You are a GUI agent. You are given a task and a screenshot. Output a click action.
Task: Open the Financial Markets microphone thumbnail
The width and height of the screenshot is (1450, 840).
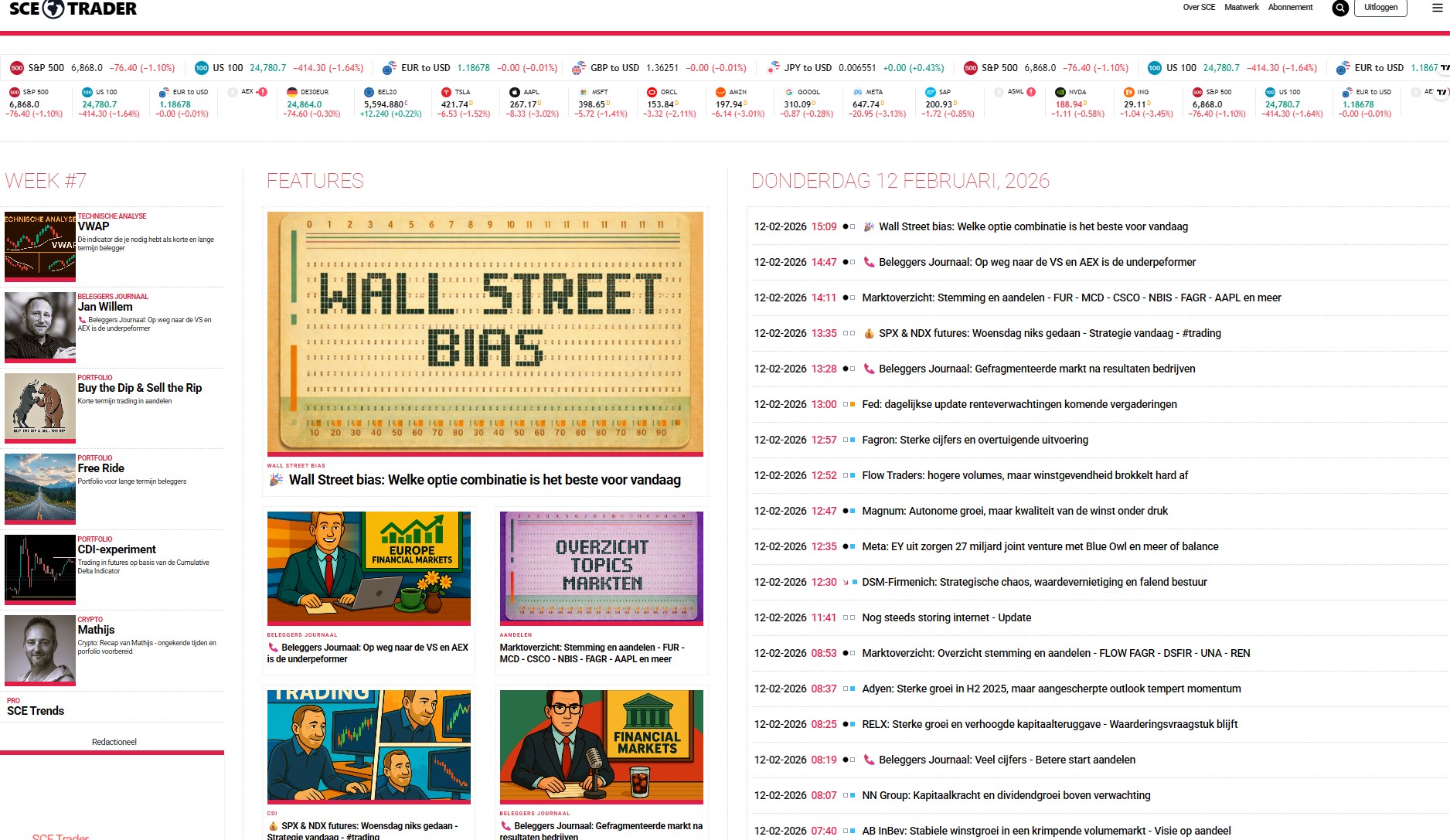tap(601, 746)
